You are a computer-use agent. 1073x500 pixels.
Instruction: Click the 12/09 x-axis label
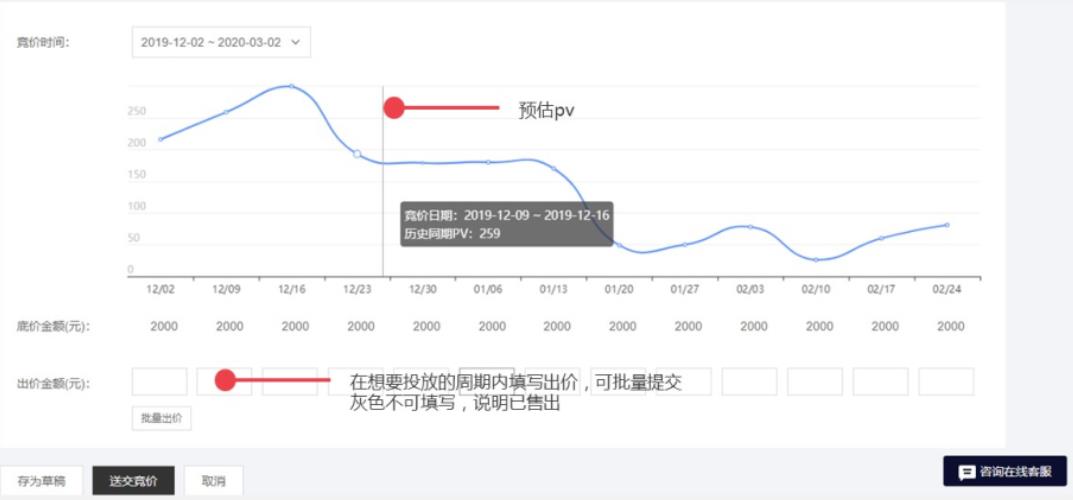227,290
